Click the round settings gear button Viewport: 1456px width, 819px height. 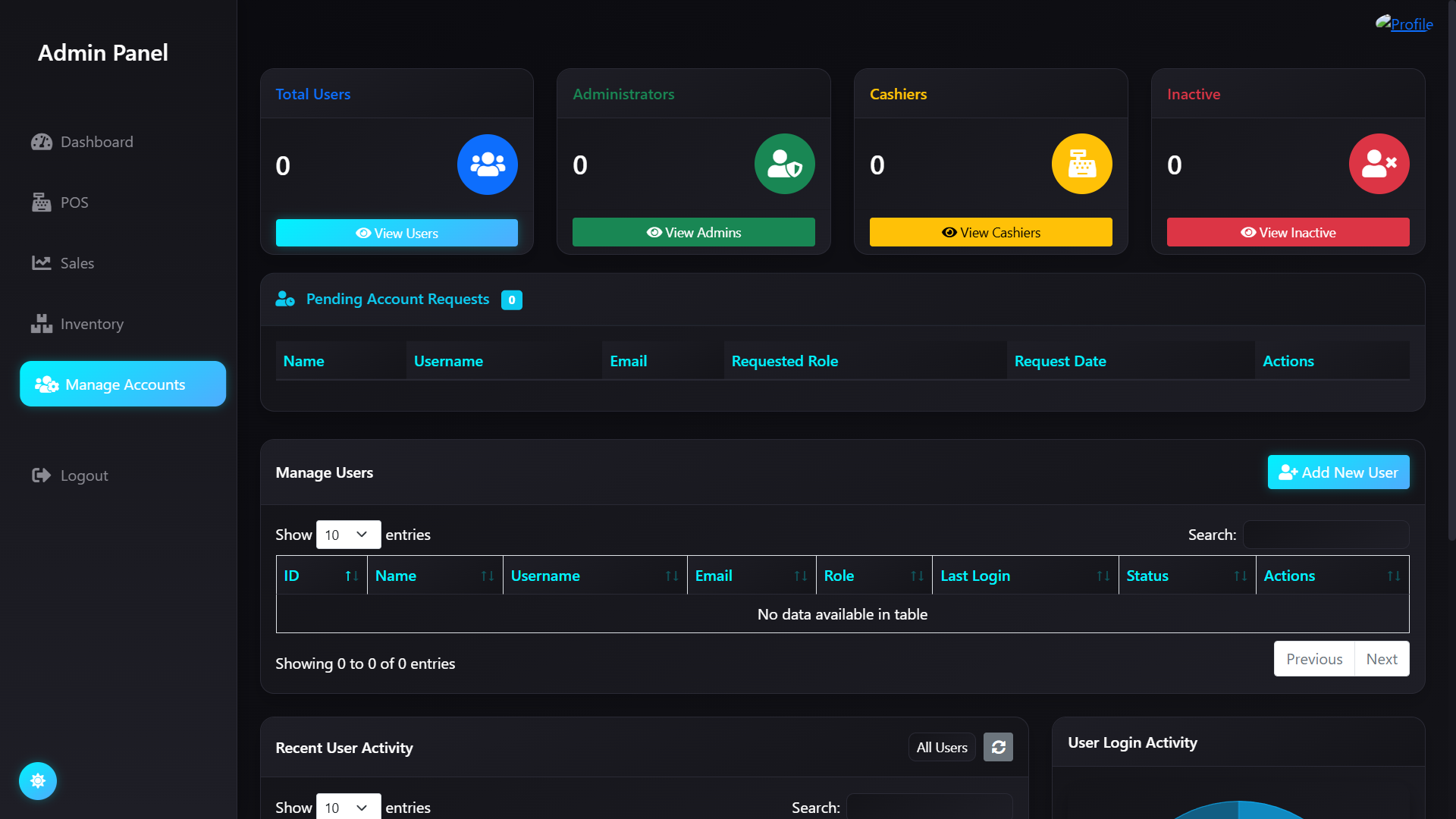38,780
